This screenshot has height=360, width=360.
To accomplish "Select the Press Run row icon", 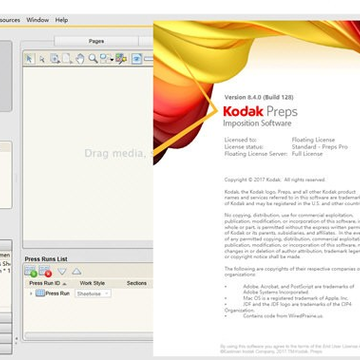I will pyautogui.click(x=40, y=293).
